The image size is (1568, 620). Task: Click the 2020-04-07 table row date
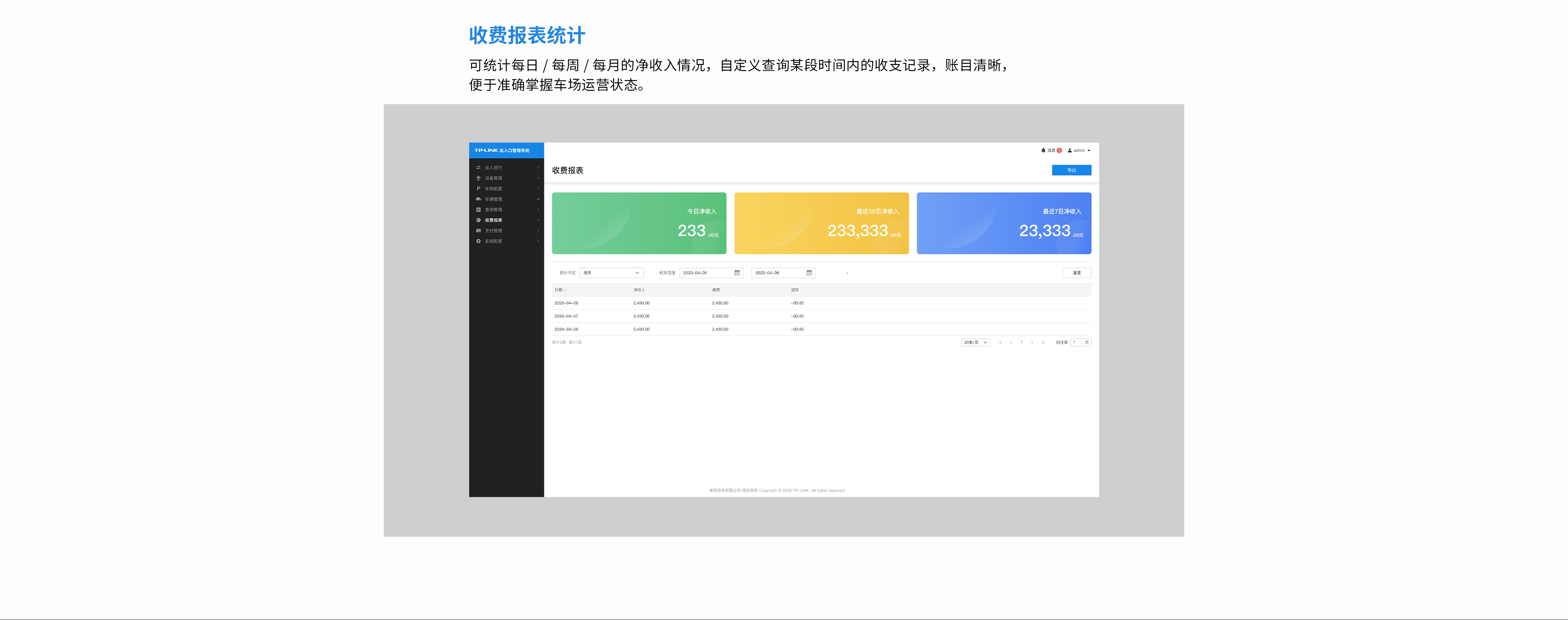[x=566, y=316]
